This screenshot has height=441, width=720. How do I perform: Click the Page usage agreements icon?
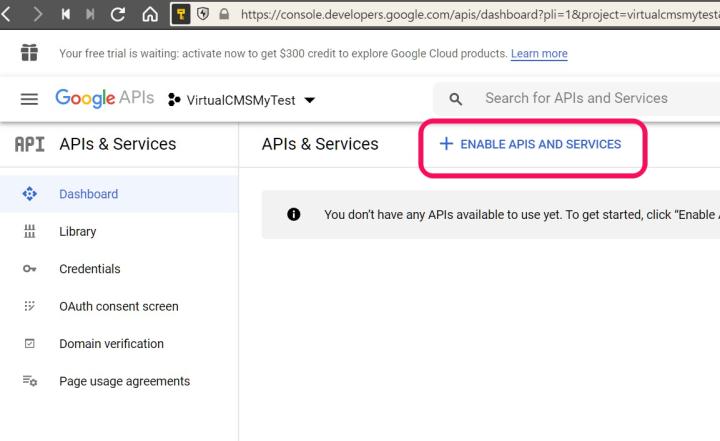click(x=29, y=381)
